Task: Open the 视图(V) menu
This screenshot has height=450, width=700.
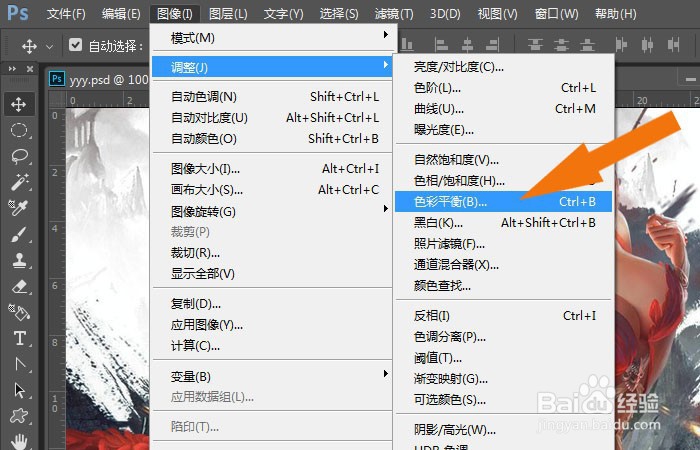Action: (x=498, y=14)
